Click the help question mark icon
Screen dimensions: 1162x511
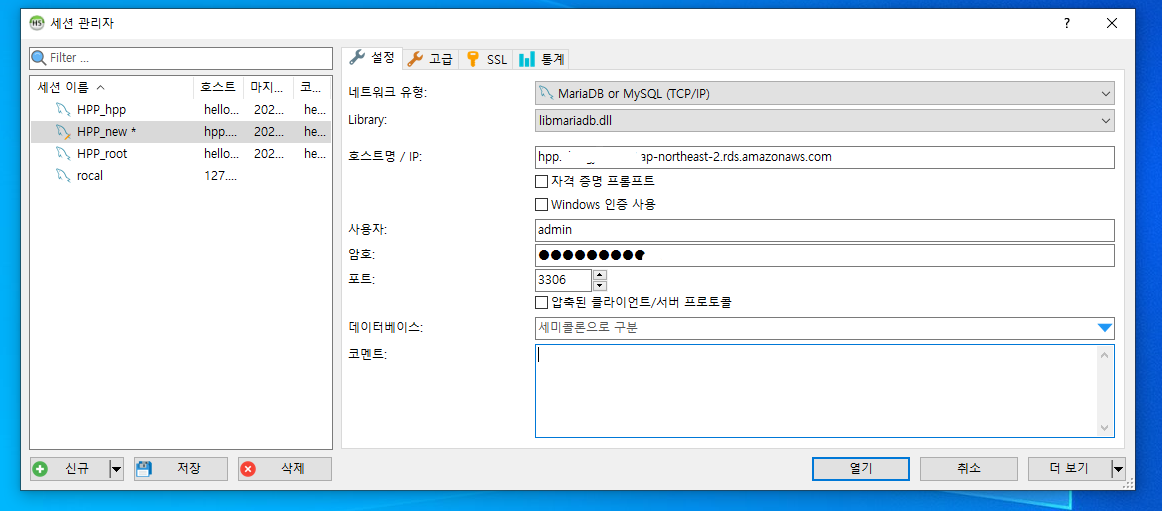click(x=1067, y=23)
